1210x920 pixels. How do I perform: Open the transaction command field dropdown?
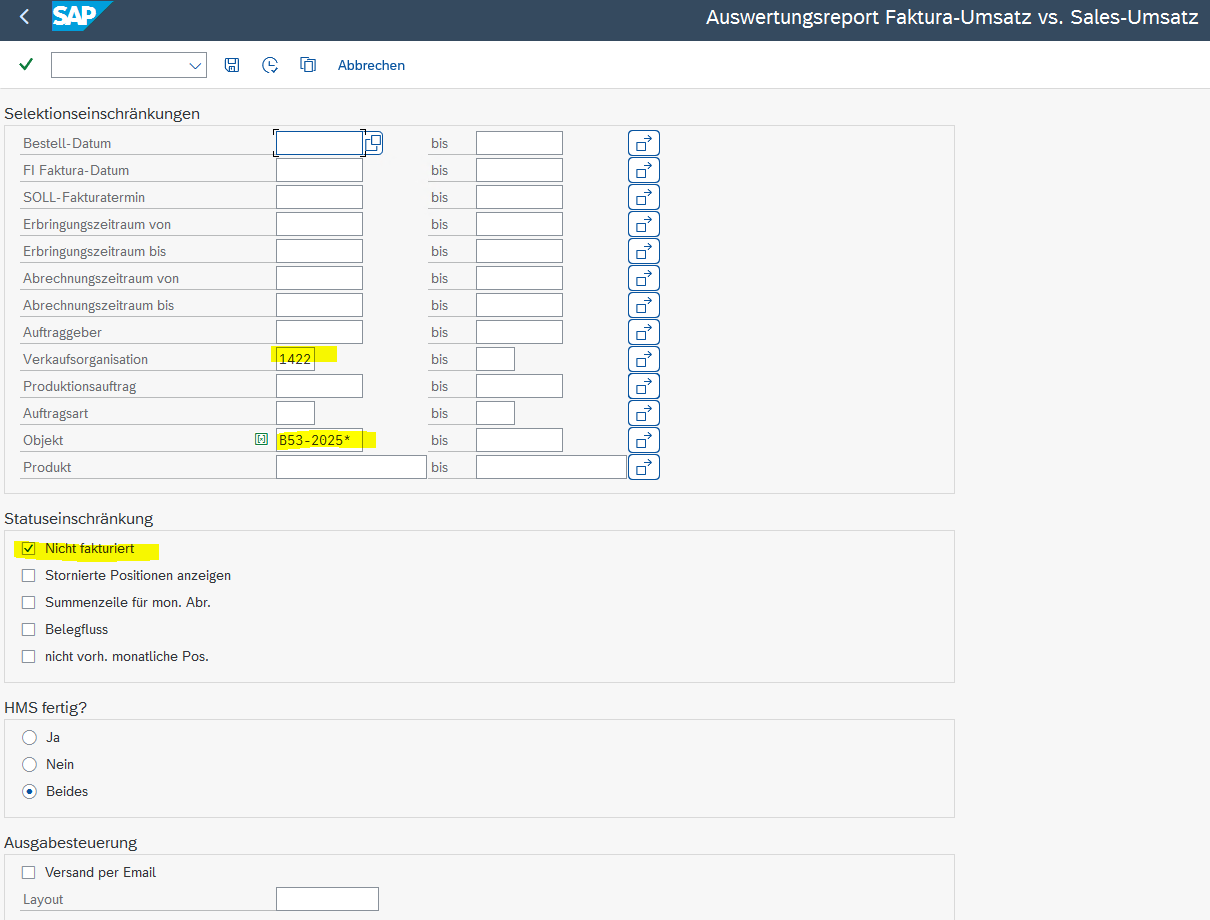click(x=194, y=66)
